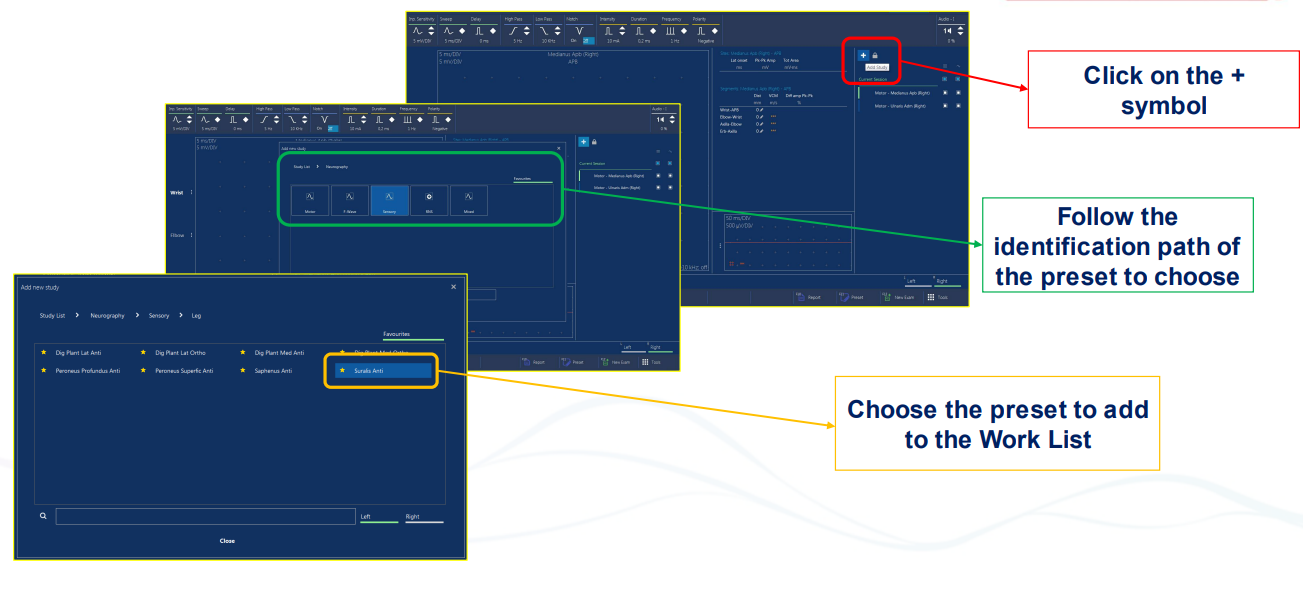This screenshot has width=1303, height=593.
Task: Select Motor - Ulnaris Adm (Right) in top-right session list
Action: [x=900, y=105]
